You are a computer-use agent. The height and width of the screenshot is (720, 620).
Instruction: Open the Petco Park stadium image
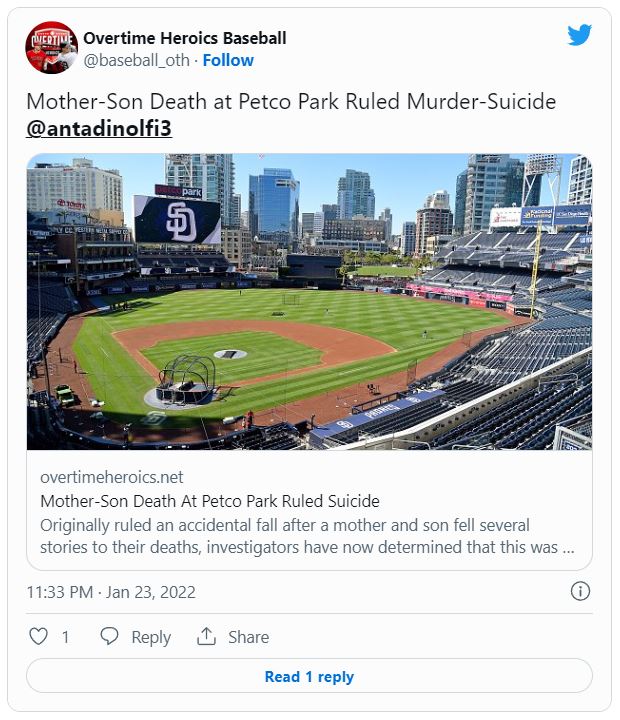[309, 301]
